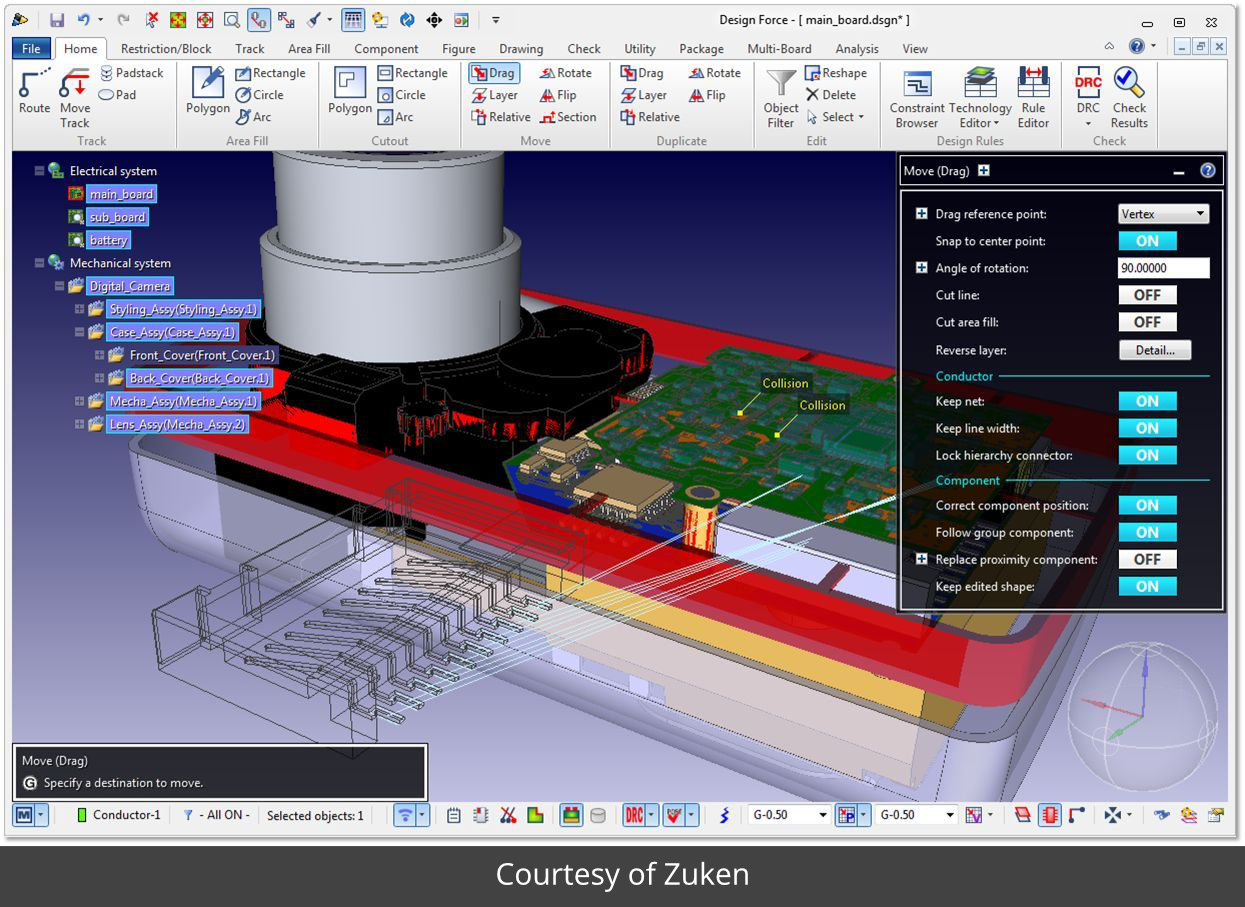Click the Angle of rotation input field
This screenshot has height=907, width=1245.
point(1163,268)
